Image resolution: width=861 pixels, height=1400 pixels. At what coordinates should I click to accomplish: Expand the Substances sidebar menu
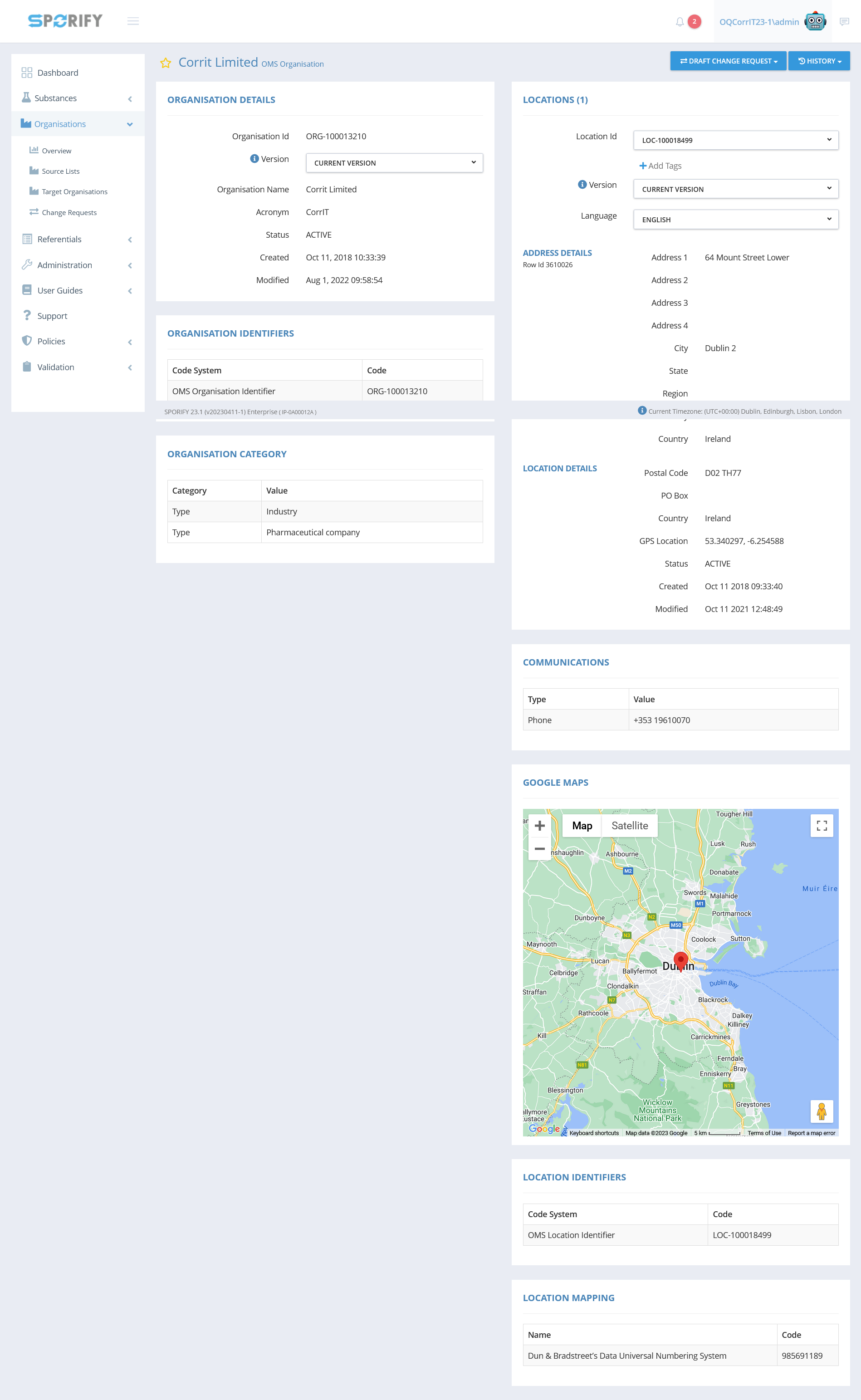[x=77, y=98]
